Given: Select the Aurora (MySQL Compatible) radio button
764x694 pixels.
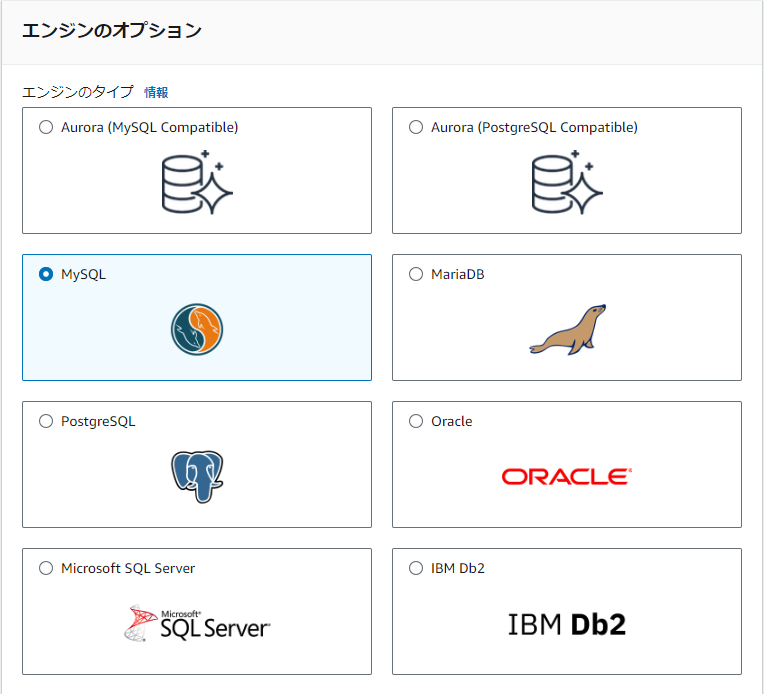Looking at the screenshot, I should pyautogui.click(x=46, y=127).
